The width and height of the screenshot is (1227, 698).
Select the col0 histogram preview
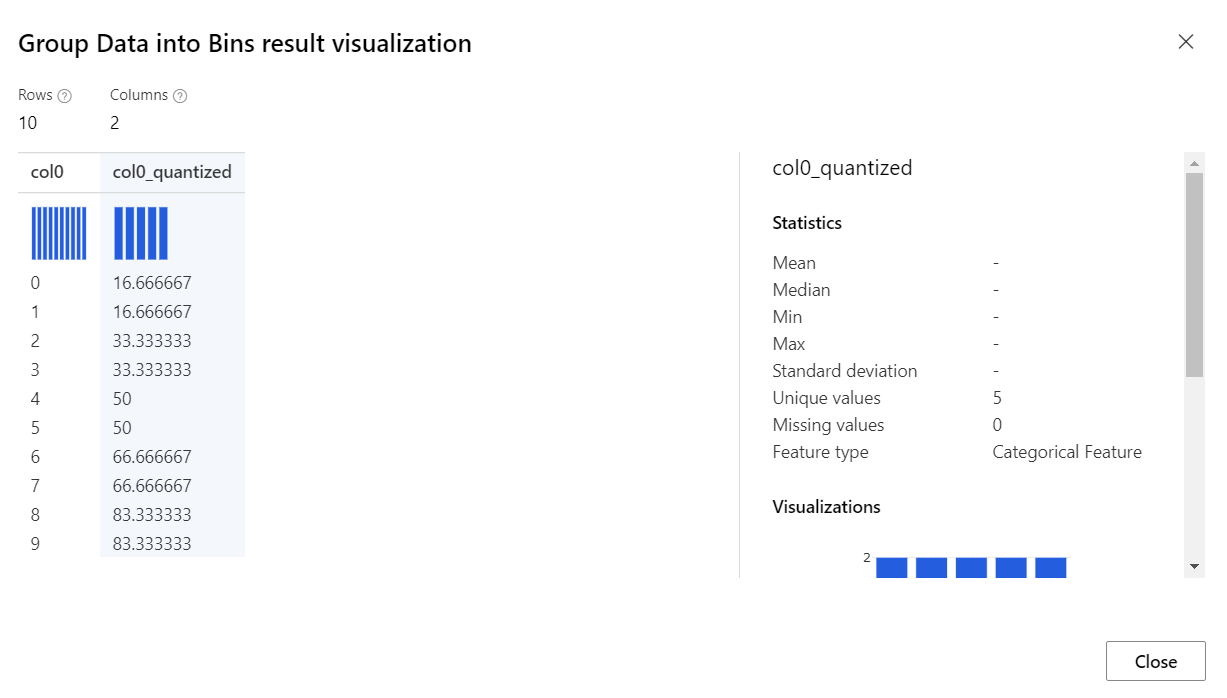click(x=58, y=231)
